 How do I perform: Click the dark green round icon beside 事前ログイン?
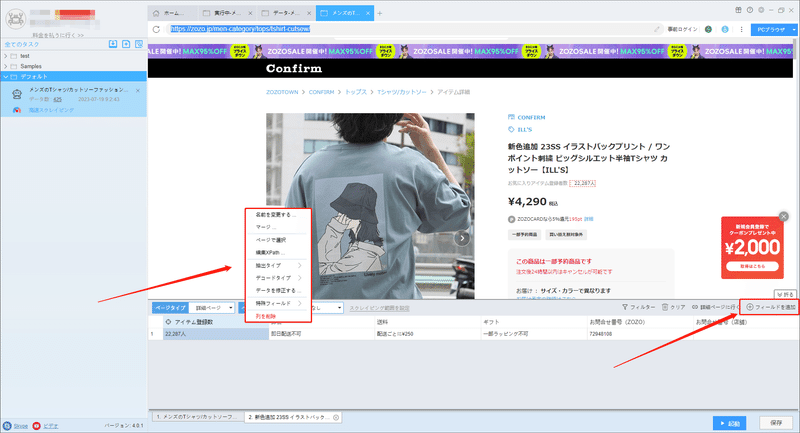tap(708, 30)
